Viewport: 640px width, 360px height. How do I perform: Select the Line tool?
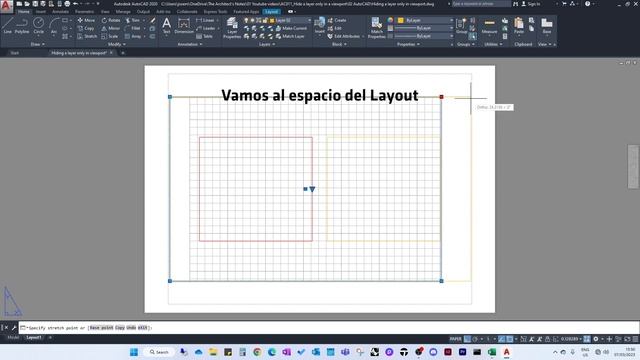pyautogui.click(x=7, y=26)
